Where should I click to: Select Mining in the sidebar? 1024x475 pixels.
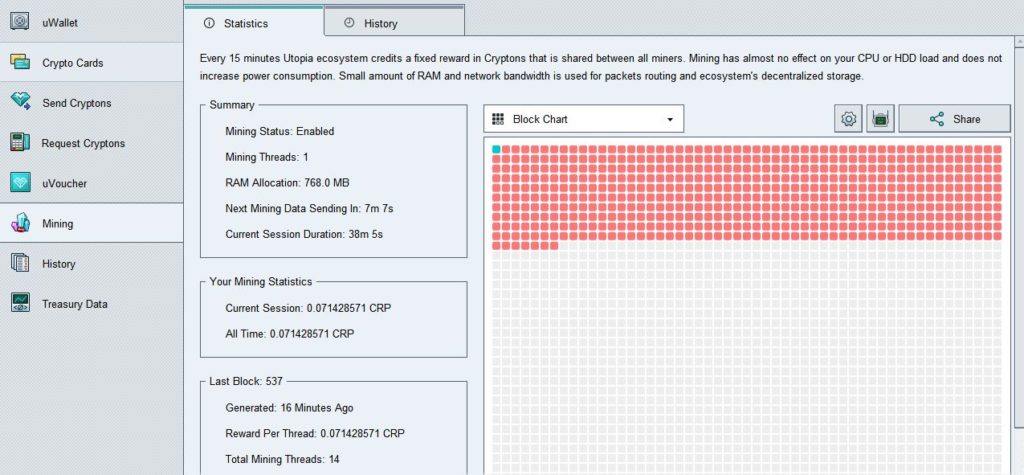tap(91, 223)
